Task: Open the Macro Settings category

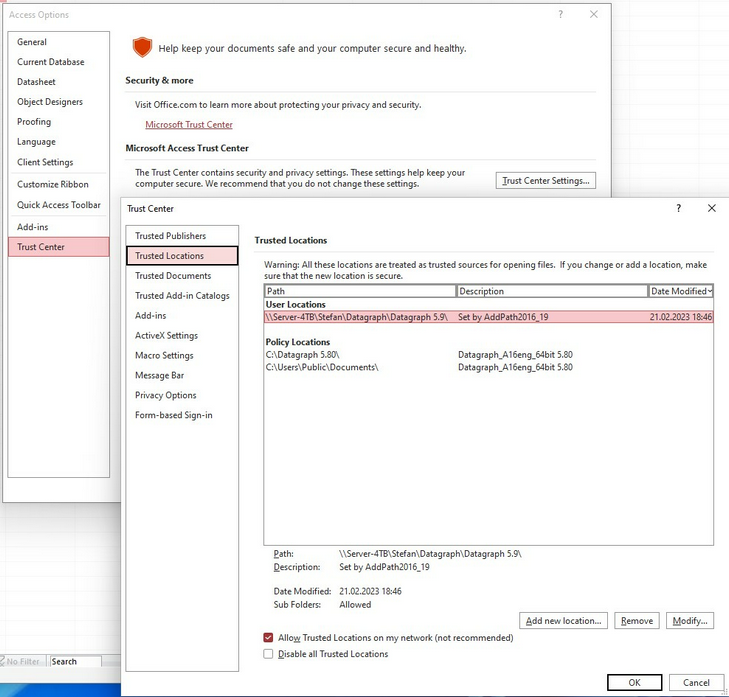Action: tap(164, 355)
